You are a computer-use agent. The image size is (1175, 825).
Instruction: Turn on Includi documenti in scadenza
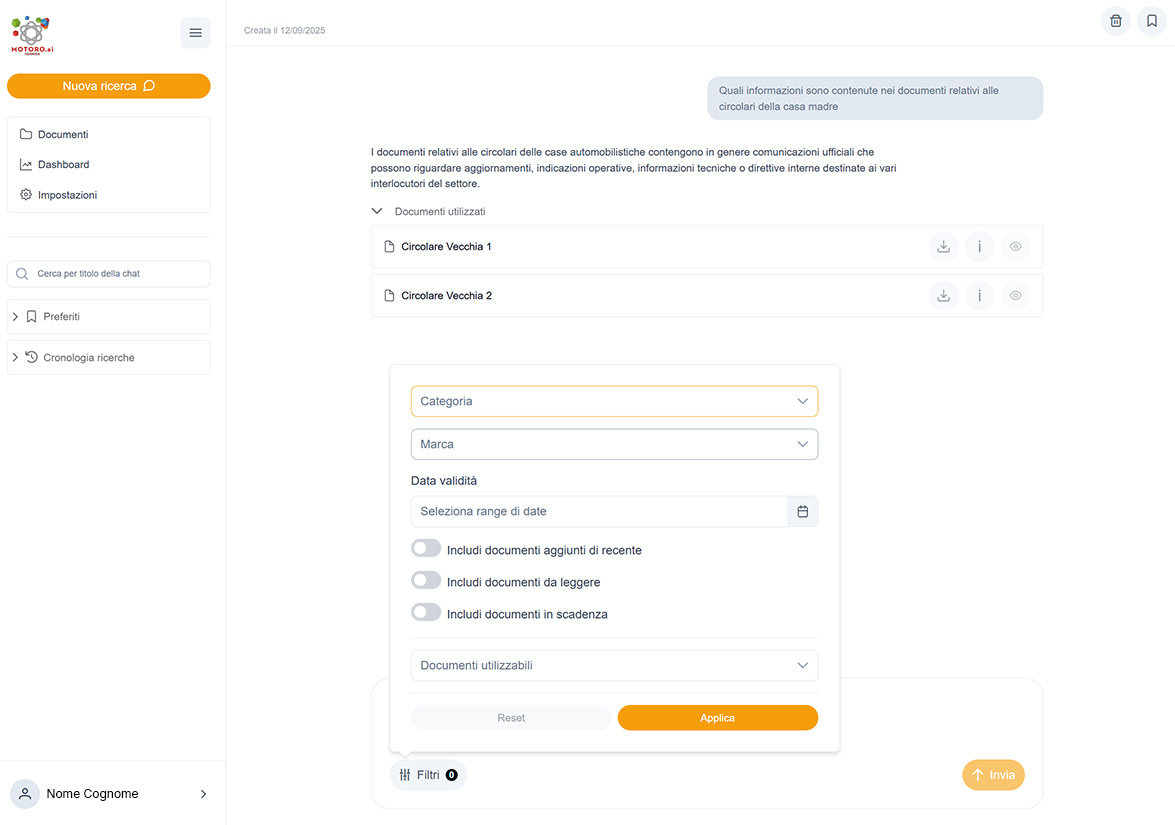click(x=426, y=613)
